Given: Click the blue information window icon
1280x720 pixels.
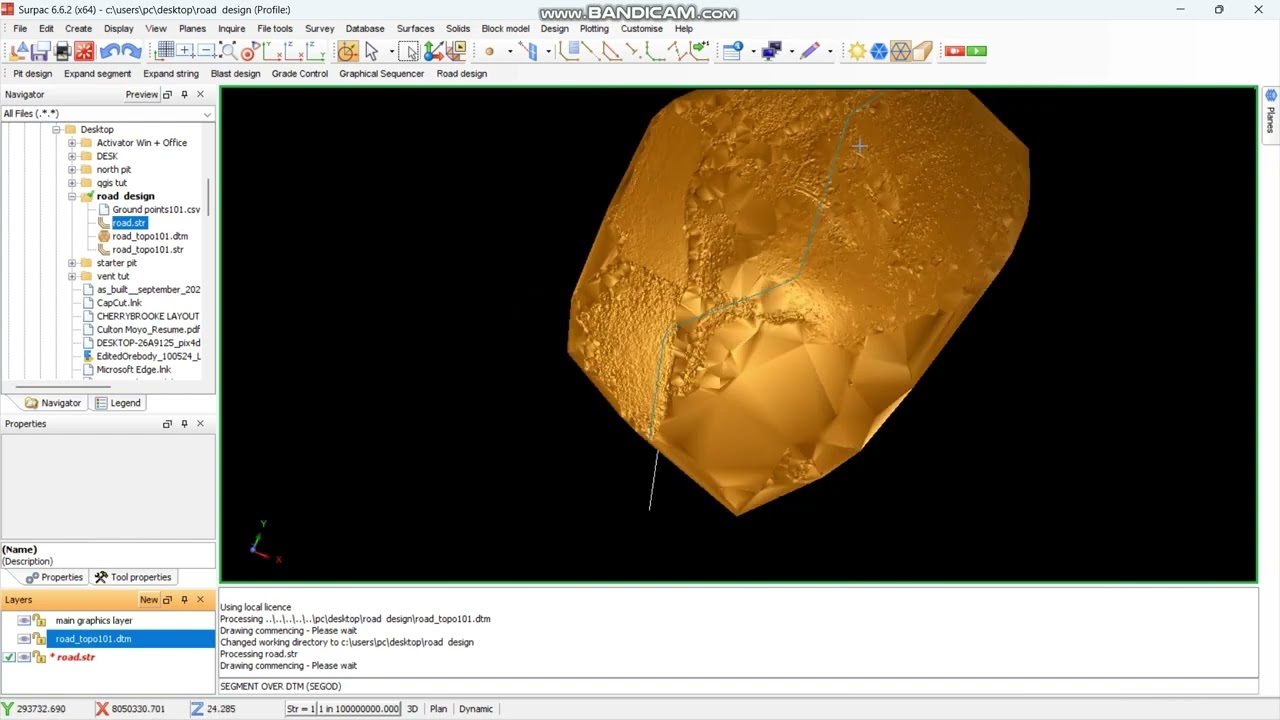Looking at the screenshot, I should coord(734,51).
